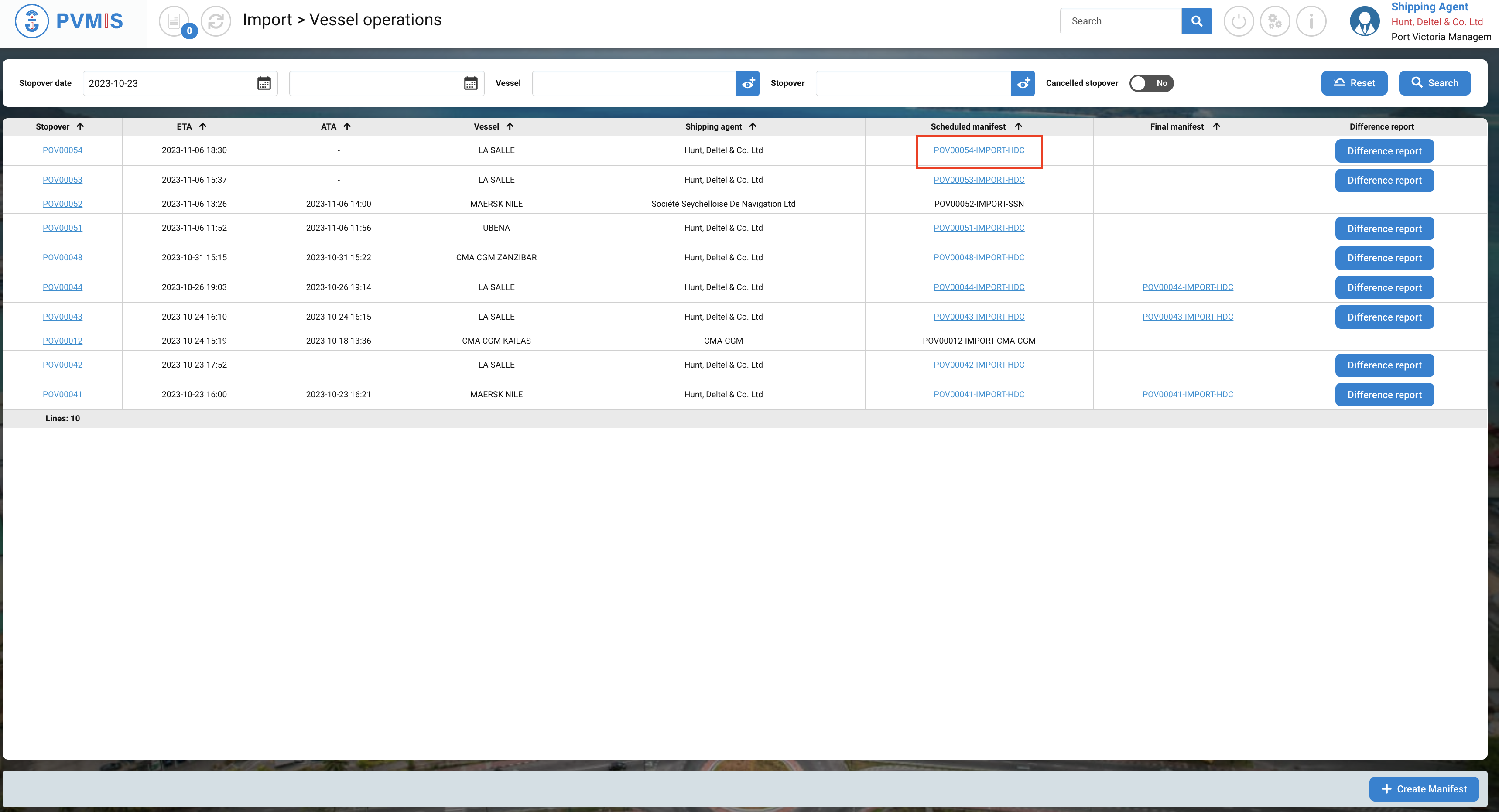Click into the Vessel filter input field
This screenshot has width=1499, height=812.
click(x=633, y=83)
